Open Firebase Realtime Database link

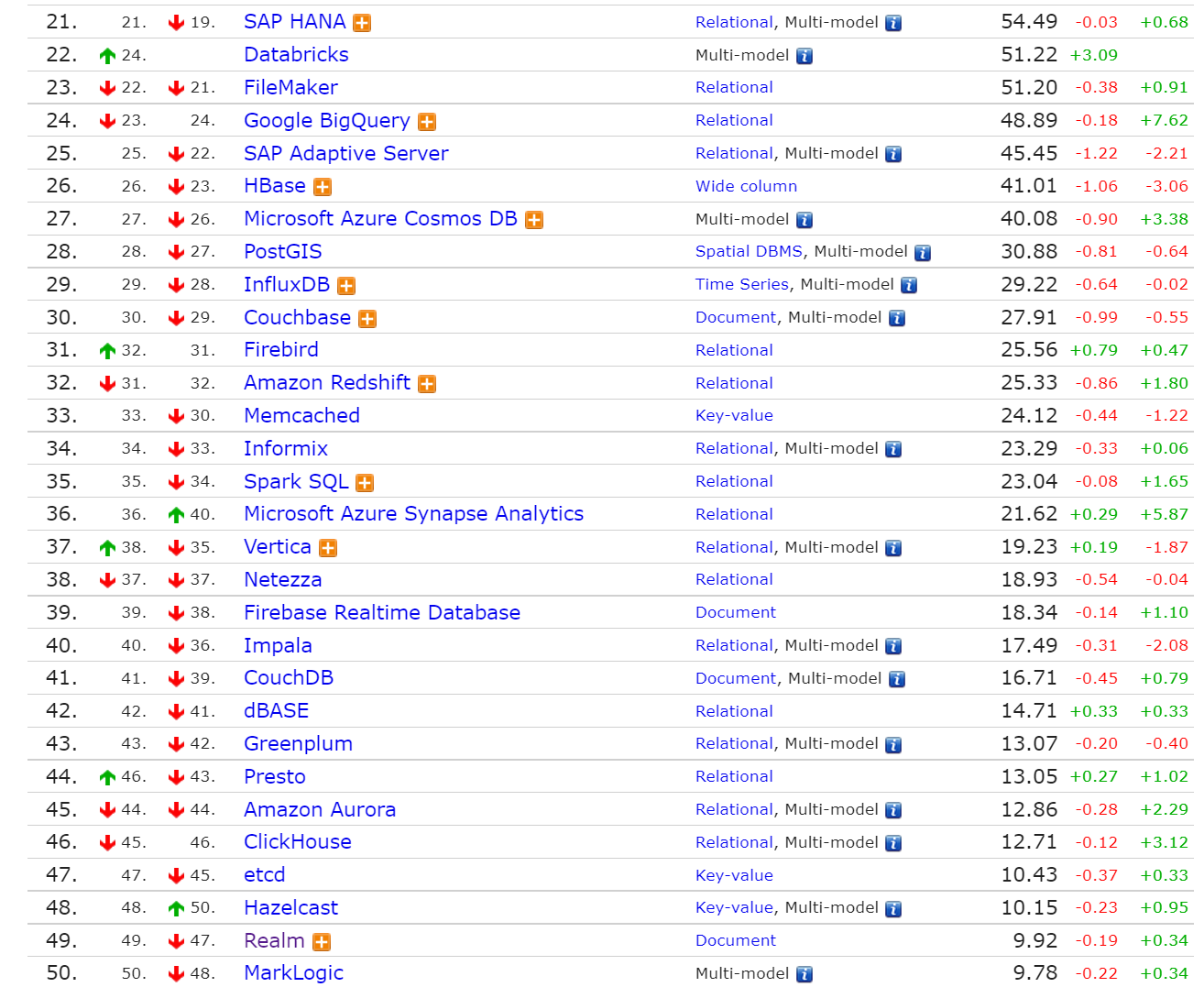click(382, 613)
